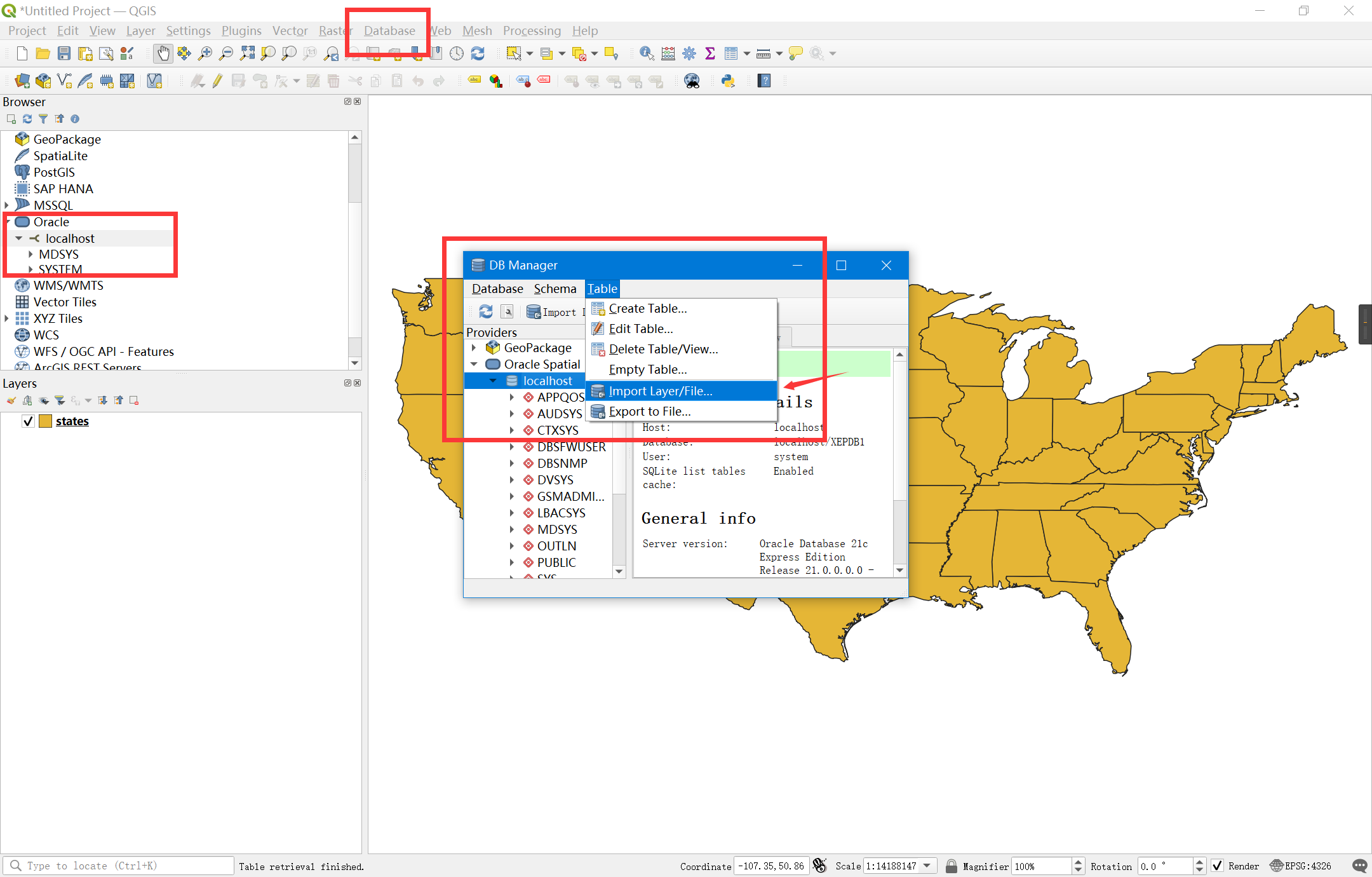This screenshot has width=1372, height=877.
Task: Click the New GeoPackage Layer icon
Action: pos(43,81)
